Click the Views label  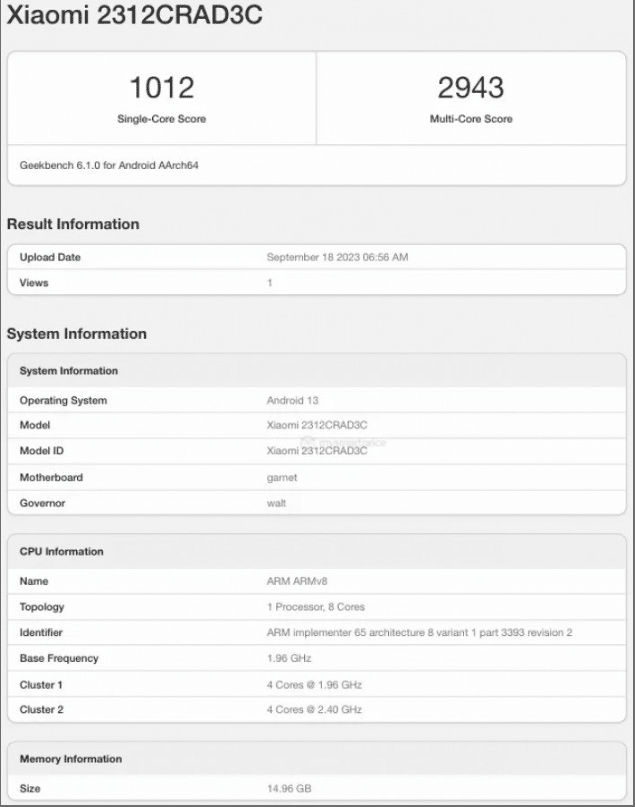[34, 283]
